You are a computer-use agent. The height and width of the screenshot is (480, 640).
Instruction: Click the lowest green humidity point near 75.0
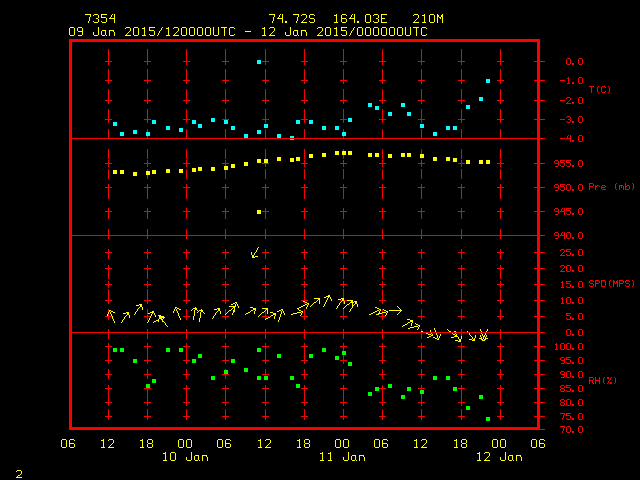click(488, 419)
